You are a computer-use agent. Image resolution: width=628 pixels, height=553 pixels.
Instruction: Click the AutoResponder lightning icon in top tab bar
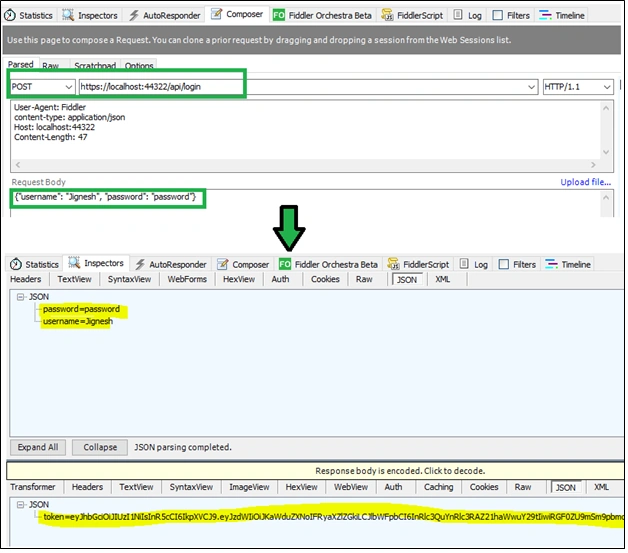(x=134, y=16)
